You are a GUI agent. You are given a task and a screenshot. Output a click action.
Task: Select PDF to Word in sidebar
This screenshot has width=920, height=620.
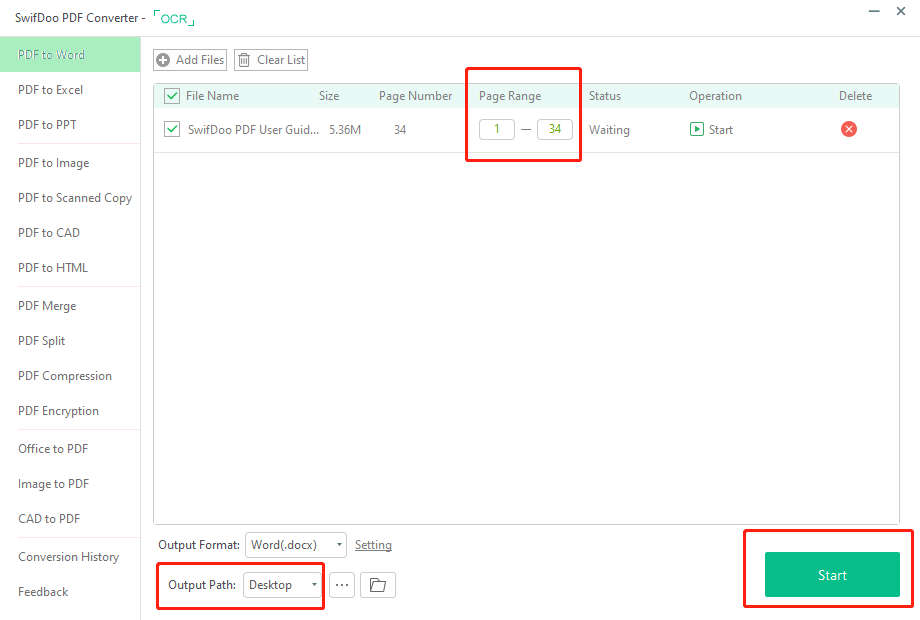[70, 55]
